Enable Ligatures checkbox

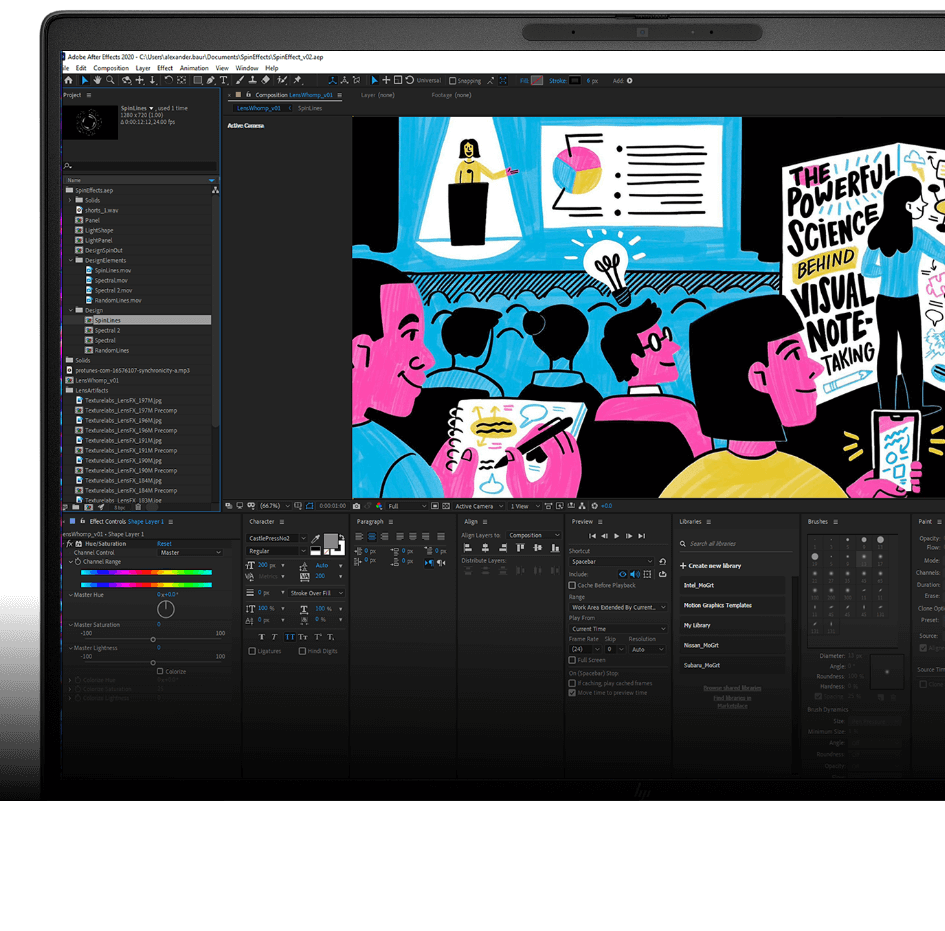coord(252,651)
